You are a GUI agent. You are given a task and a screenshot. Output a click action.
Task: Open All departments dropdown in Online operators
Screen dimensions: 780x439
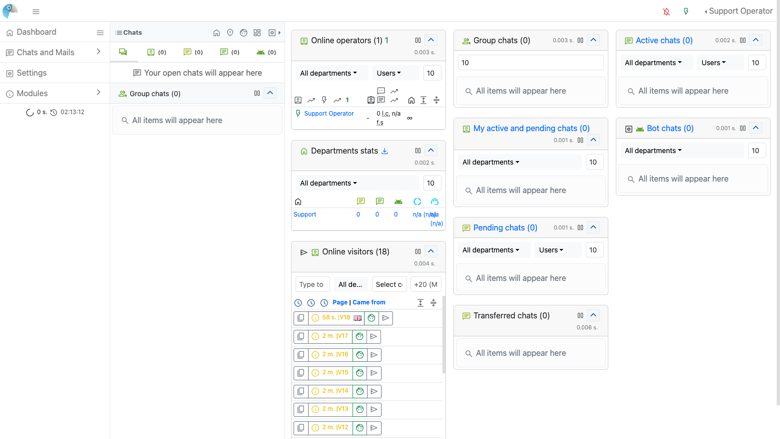point(328,73)
